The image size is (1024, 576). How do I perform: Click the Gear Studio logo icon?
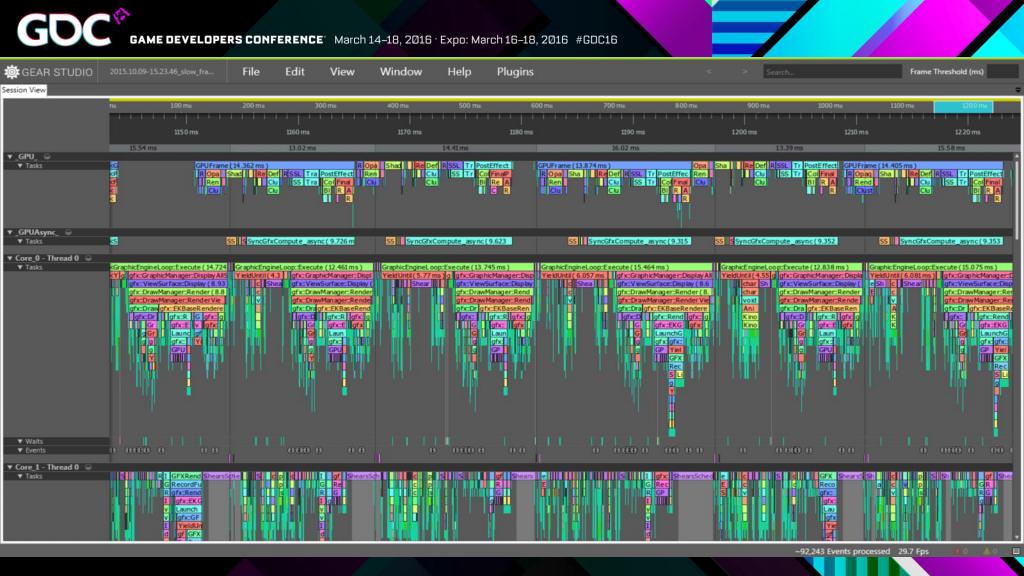tap(13, 72)
